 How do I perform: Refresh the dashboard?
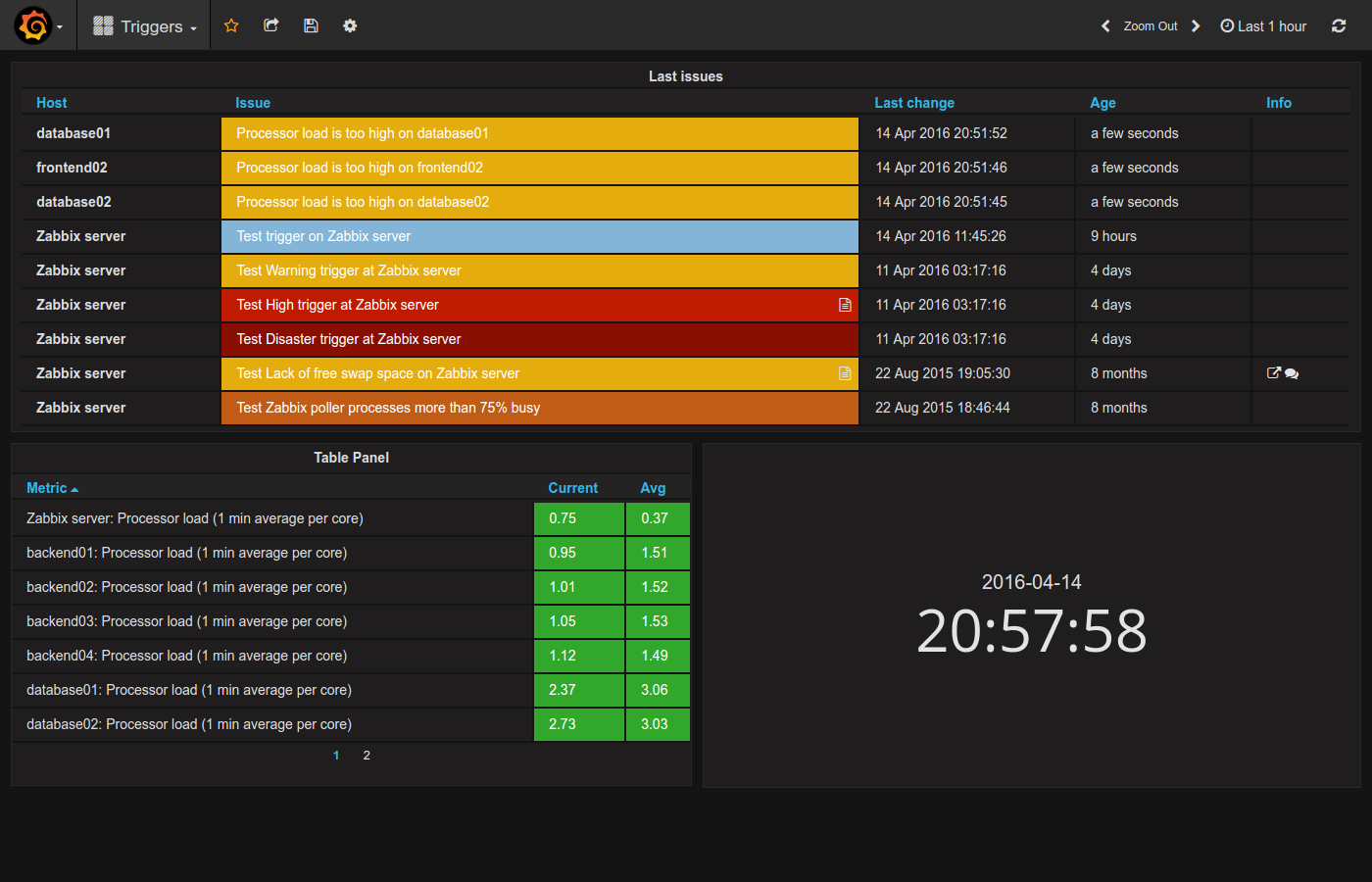1339,25
